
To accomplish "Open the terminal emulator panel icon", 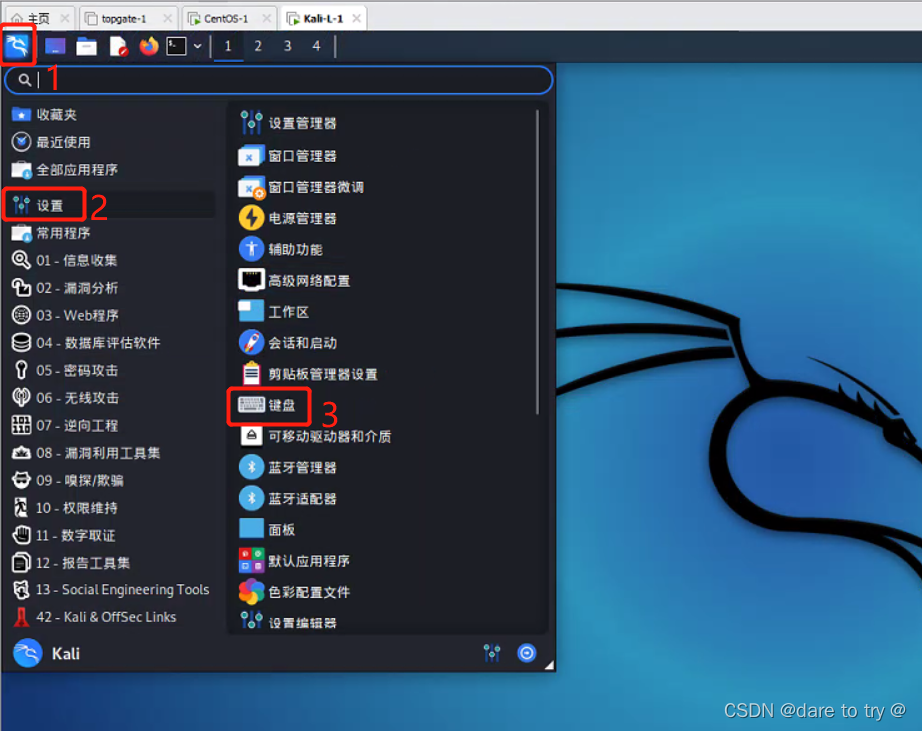I will pyautogui.click(x=176, y=46).
